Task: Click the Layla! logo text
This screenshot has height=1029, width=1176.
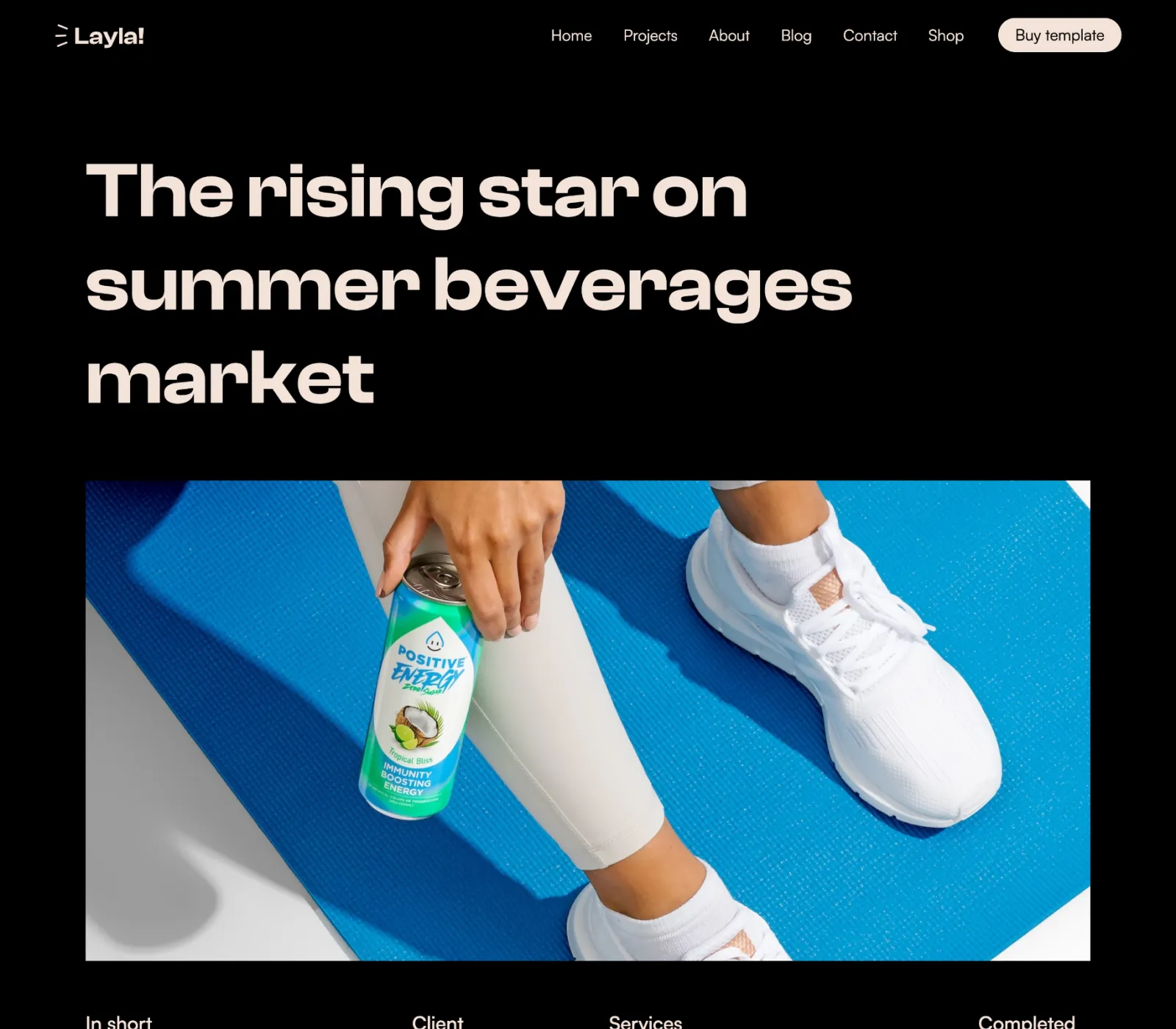Action: click(x=109, y=36)
